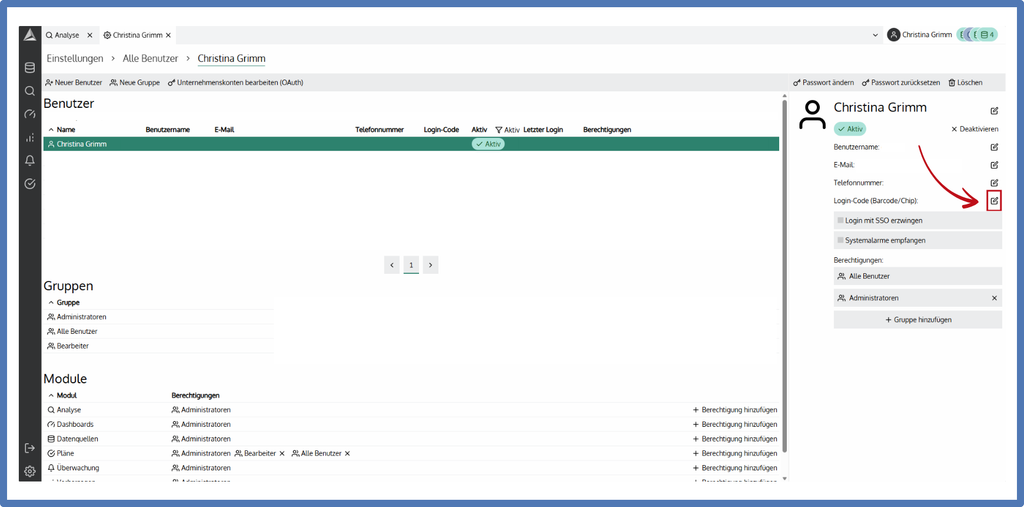1024x507 pixels.
Task: Click Passwort zurücksetzen
Action: tap(901, 83)
